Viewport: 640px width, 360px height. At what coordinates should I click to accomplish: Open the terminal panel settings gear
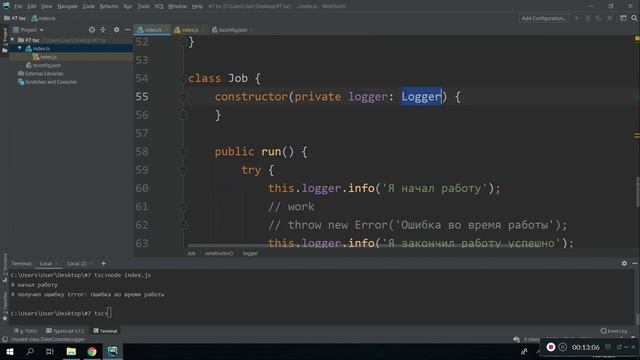(624, 263)
